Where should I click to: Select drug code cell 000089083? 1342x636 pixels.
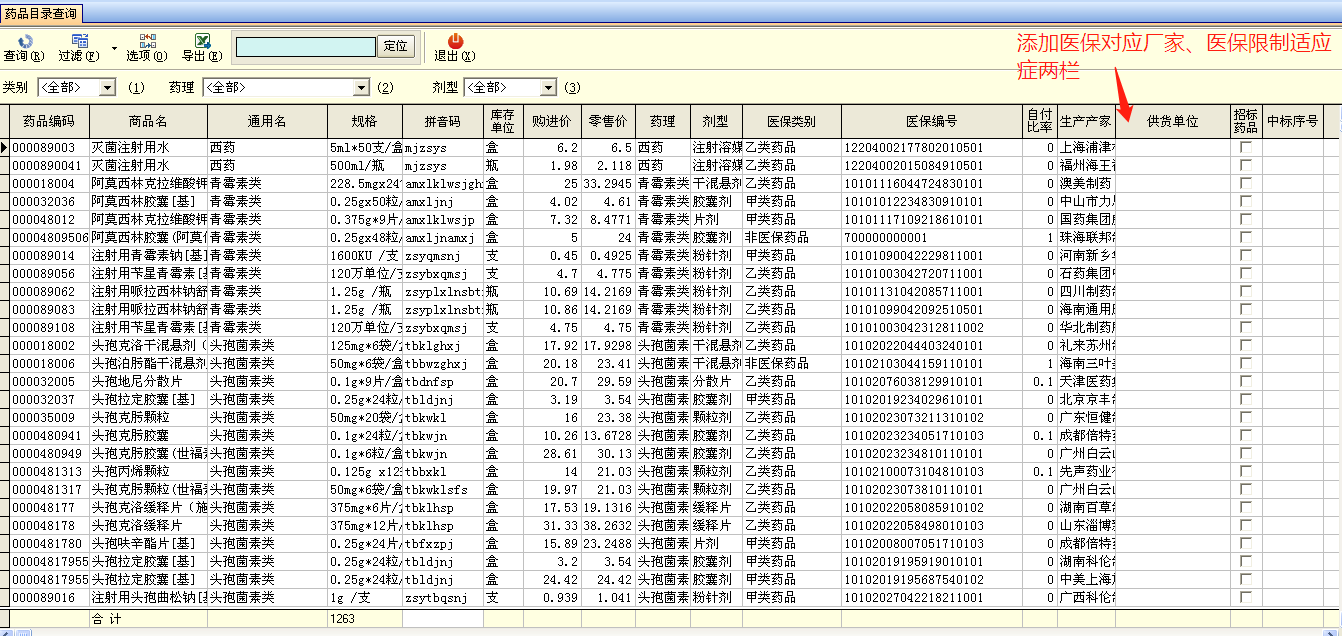click(x=49, y=309)
